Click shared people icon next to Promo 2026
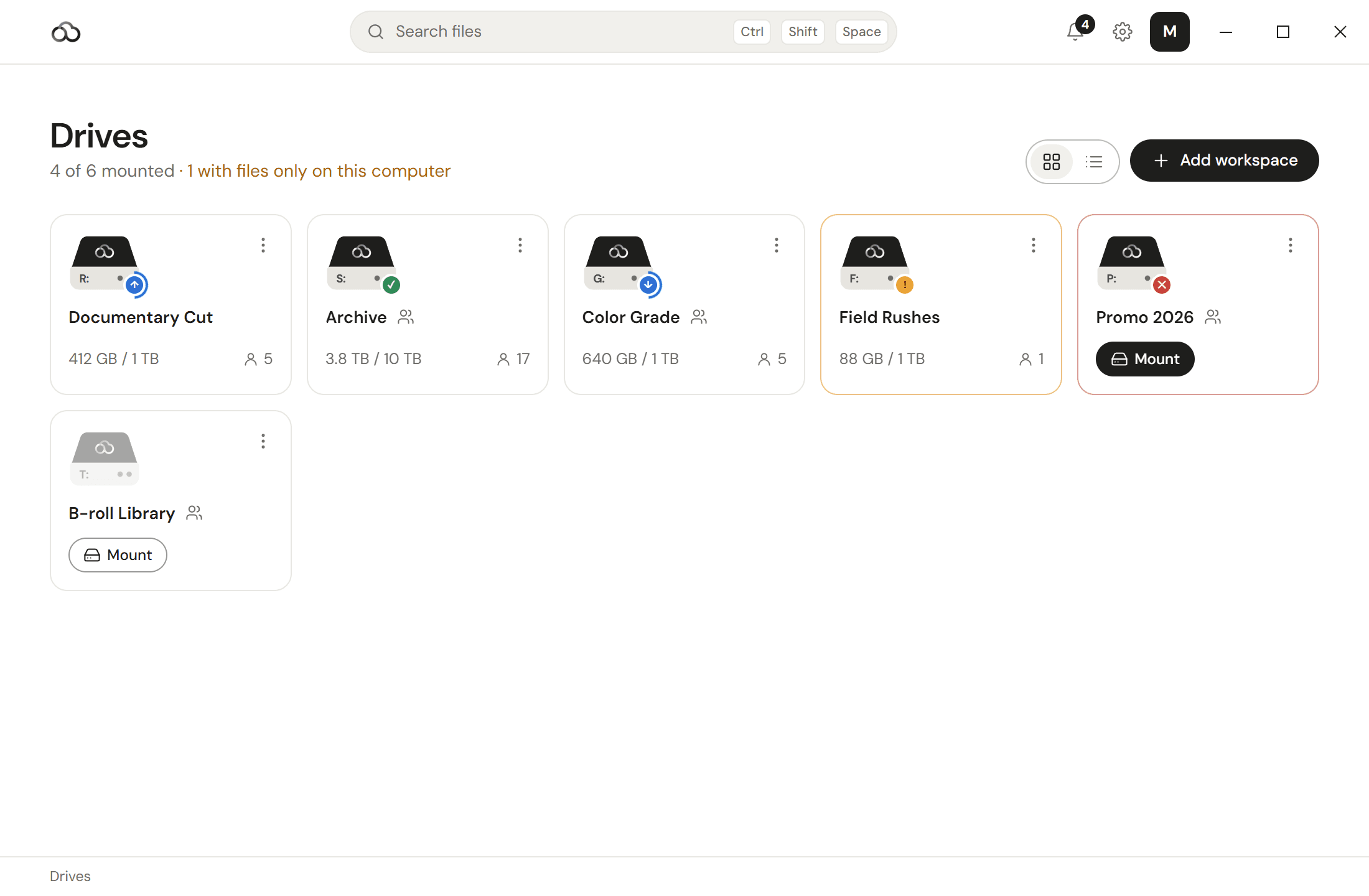The width and height of the screenshot is (1369, 896). 1213,317
